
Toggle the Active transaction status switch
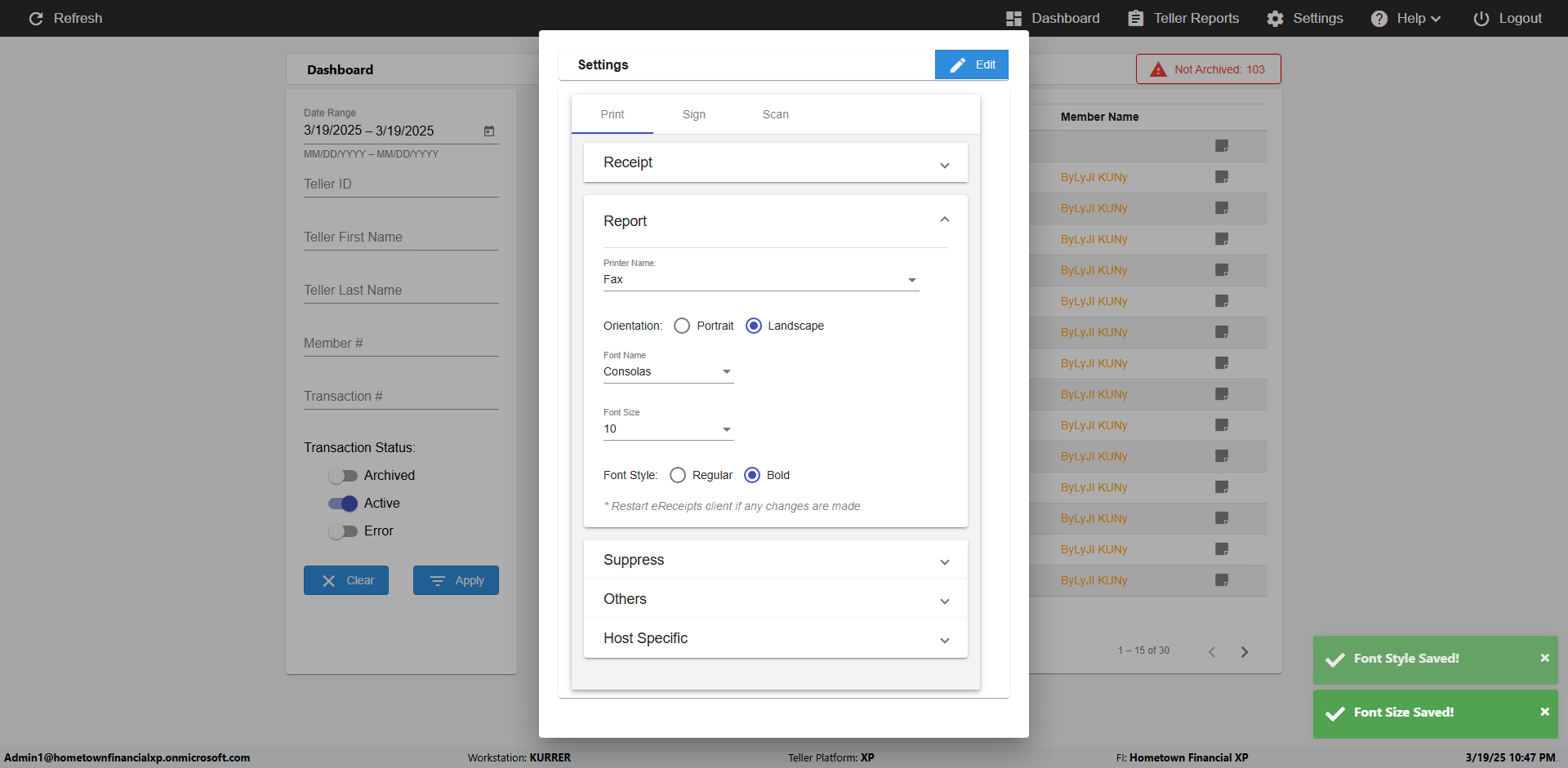pyautogui.click(x=343, y=504)
